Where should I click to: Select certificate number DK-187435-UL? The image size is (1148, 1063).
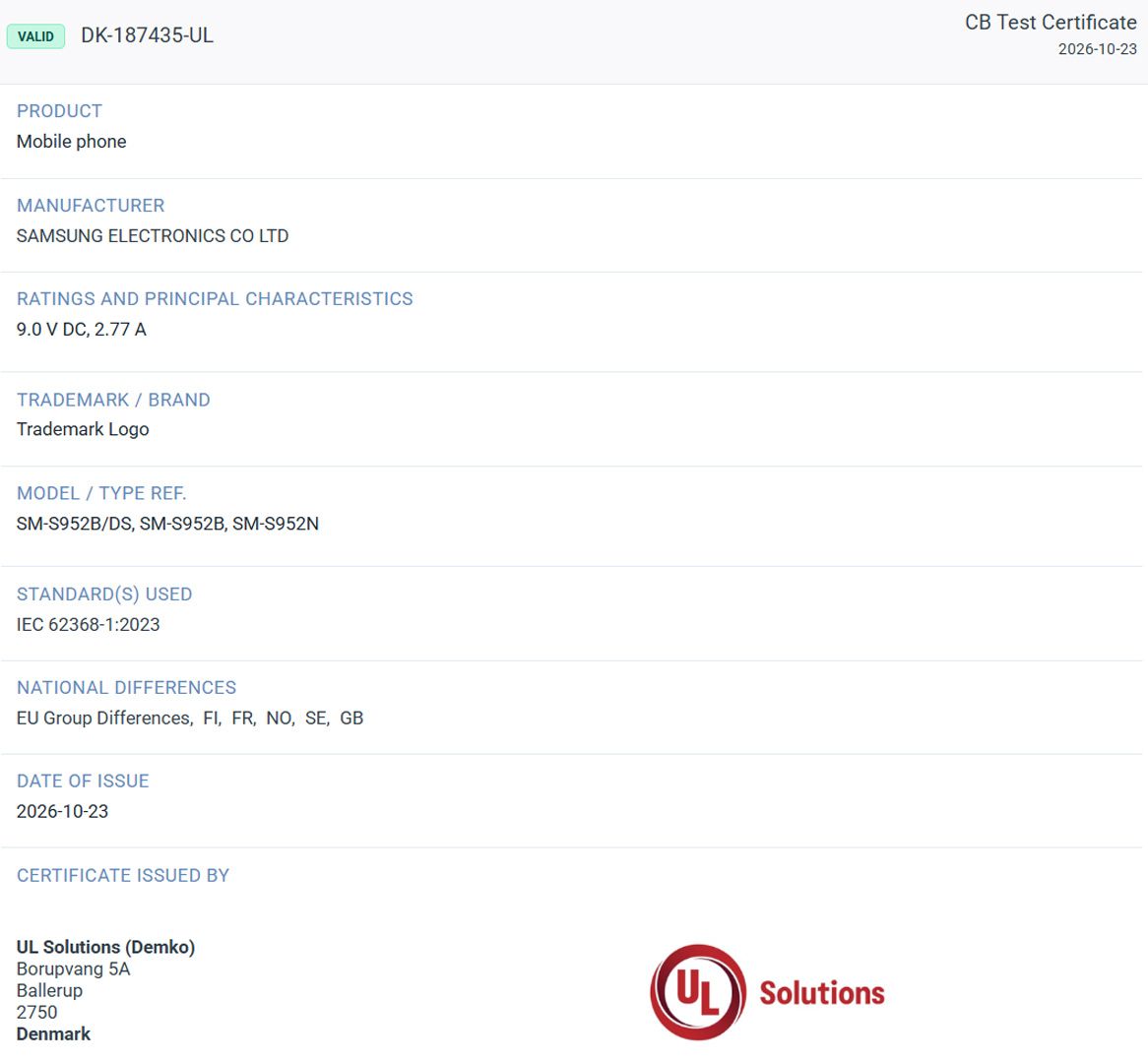point(147,35)
